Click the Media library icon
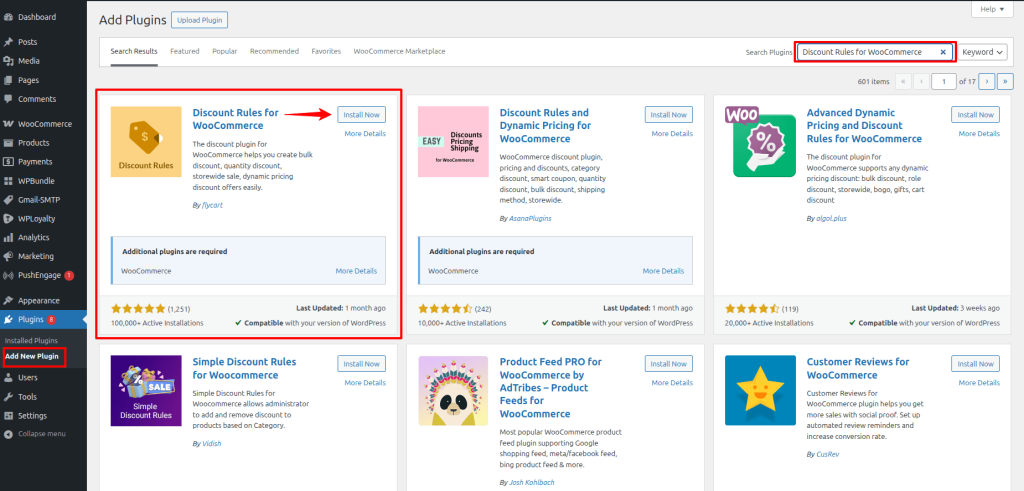Viewport: 1024px width, 491px height. tap(8, 61)
